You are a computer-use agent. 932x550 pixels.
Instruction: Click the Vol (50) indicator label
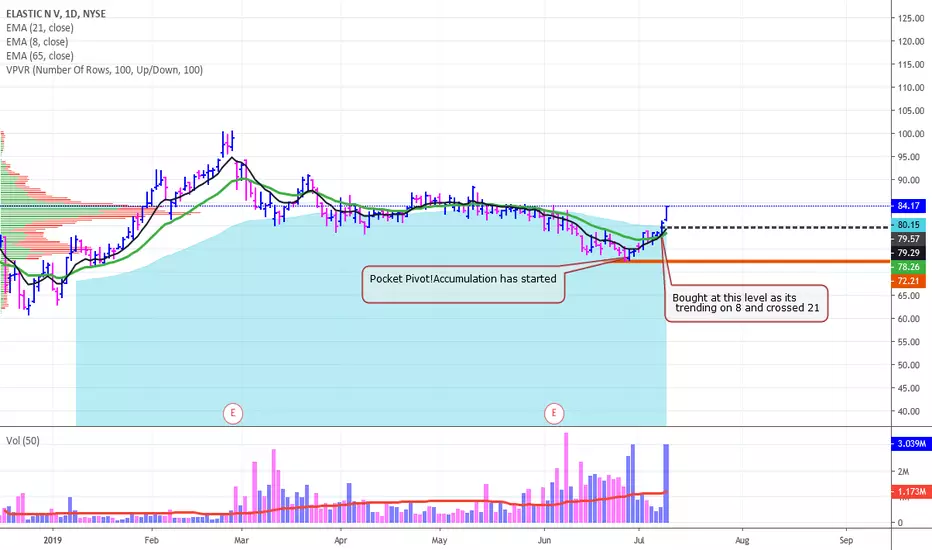pyautogui.click(x=23, y=441)
